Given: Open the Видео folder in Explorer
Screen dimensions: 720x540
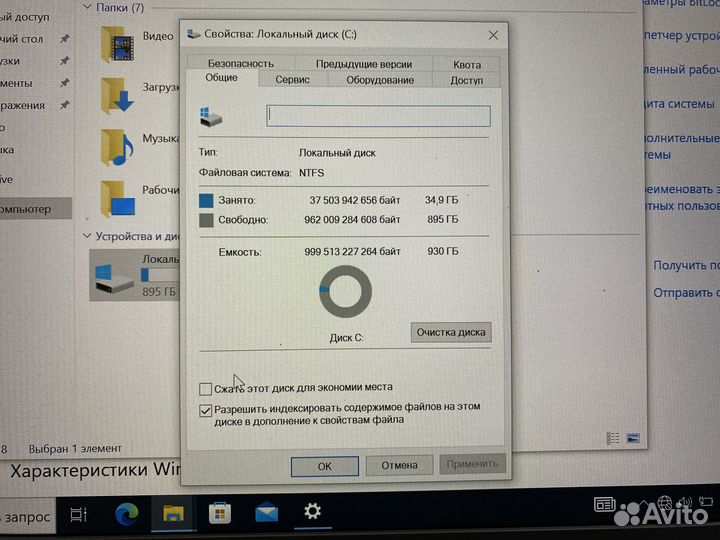Looking at the screenshot, I should (x=118, y=45).
